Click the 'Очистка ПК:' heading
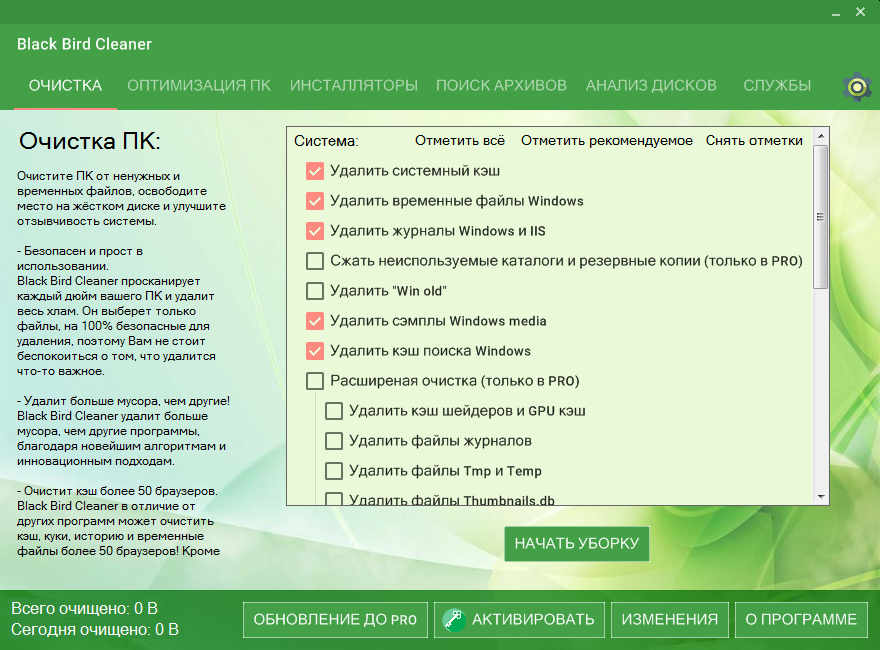The image size is (880, 650). (x=90, y=141)
